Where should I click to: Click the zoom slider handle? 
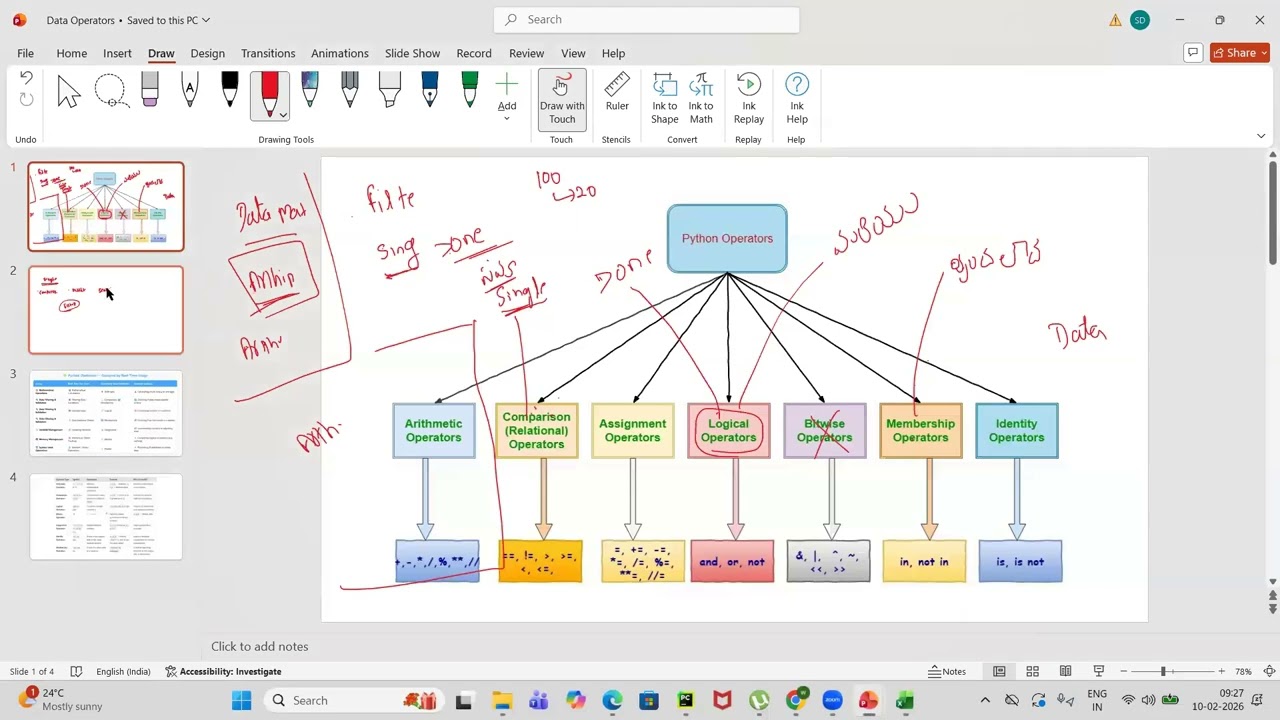pyautogui.click(x=1163, y=671)
